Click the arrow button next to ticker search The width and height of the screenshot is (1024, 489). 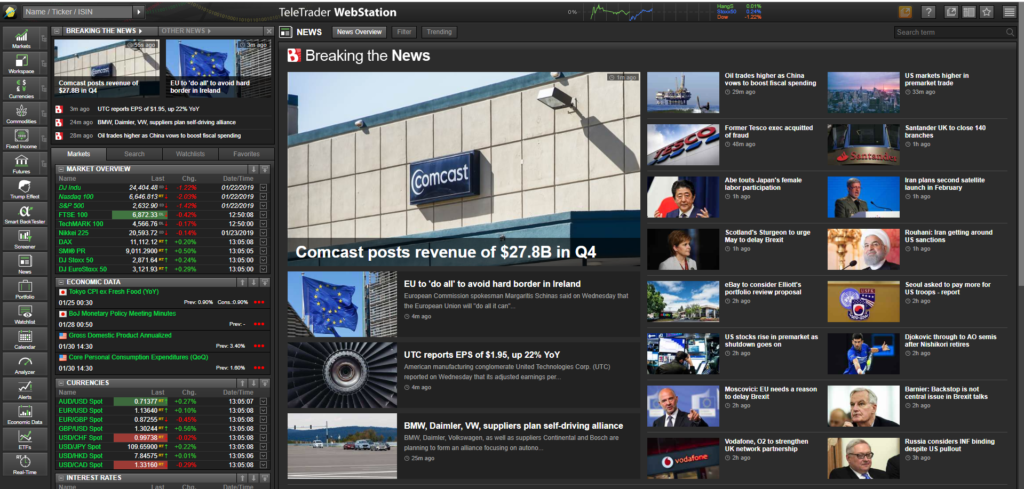(138, 12)
